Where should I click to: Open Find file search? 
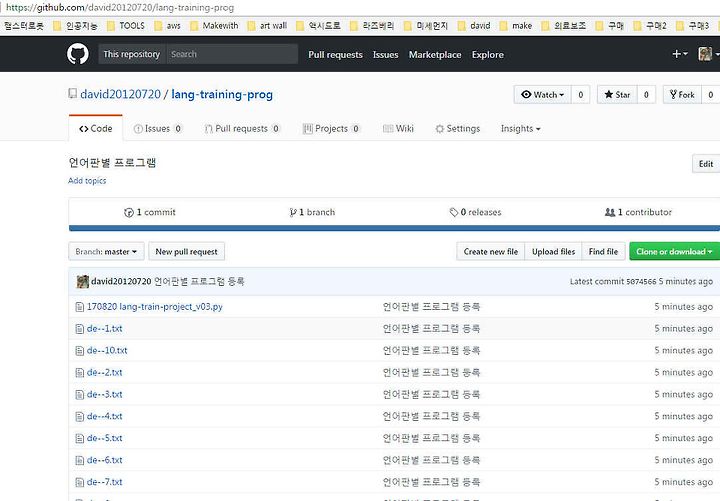coord(603,252)
